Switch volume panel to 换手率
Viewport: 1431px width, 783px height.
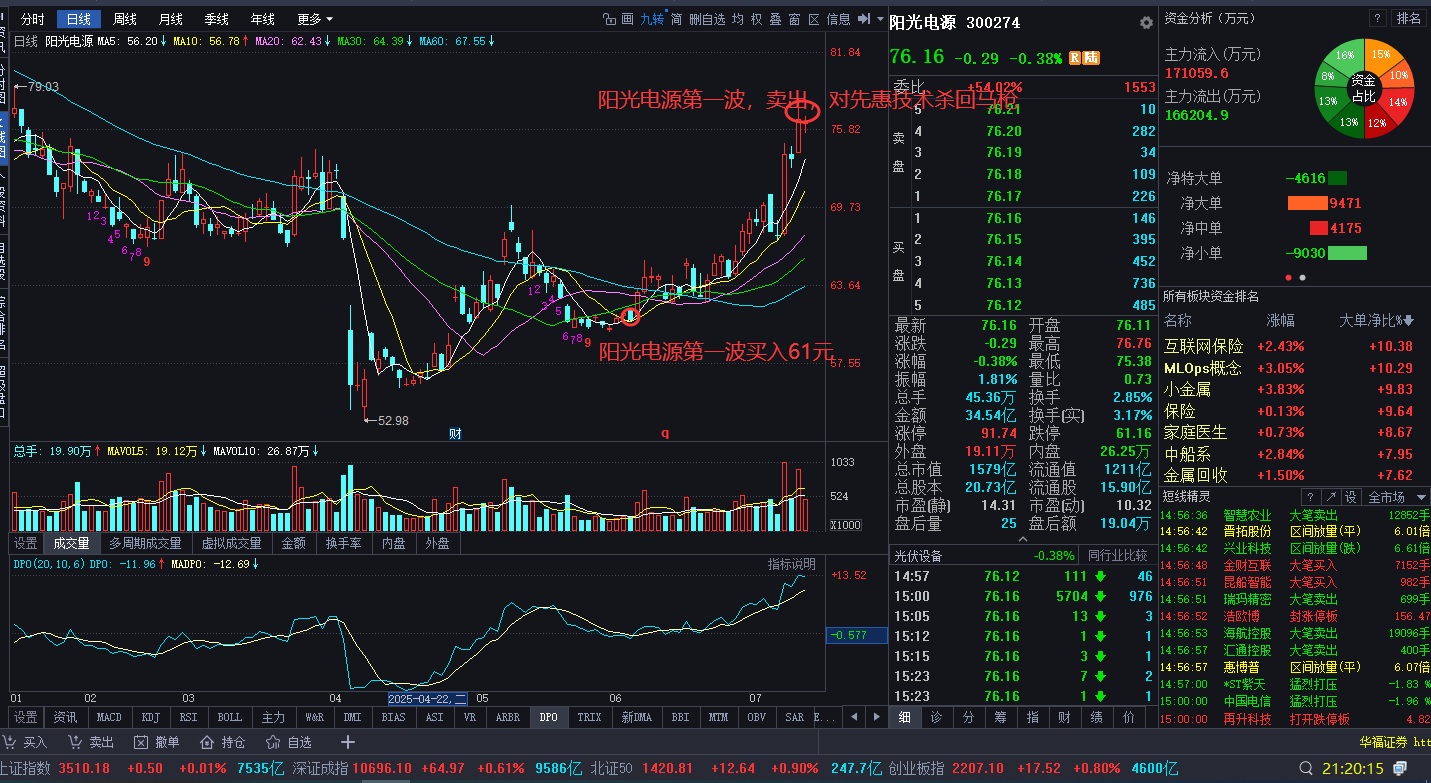tap(344, 544)
